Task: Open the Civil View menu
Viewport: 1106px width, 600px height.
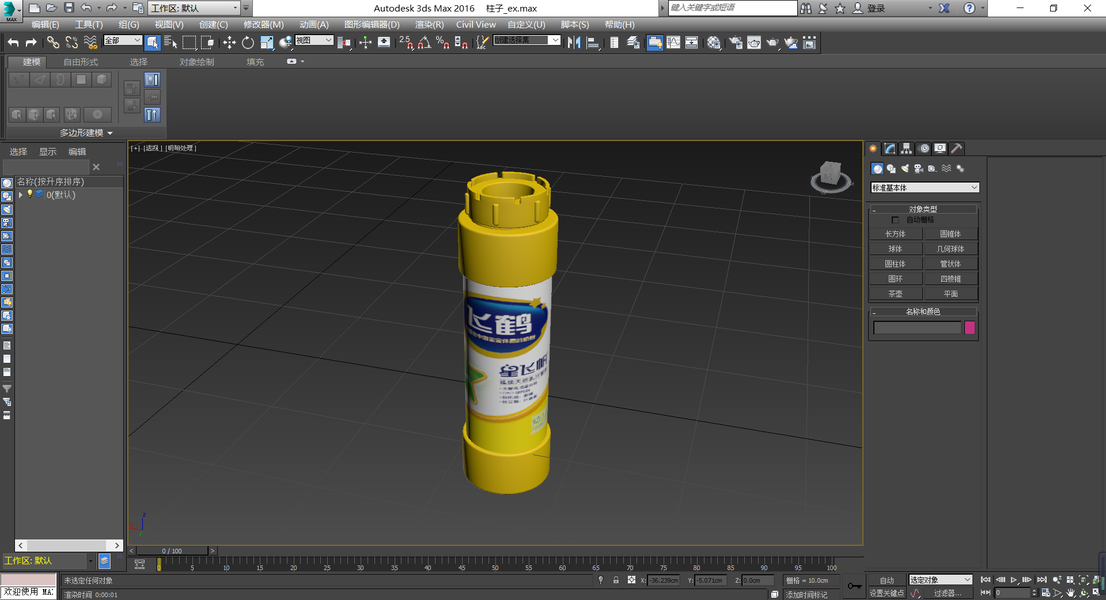Action: (475, 25)
